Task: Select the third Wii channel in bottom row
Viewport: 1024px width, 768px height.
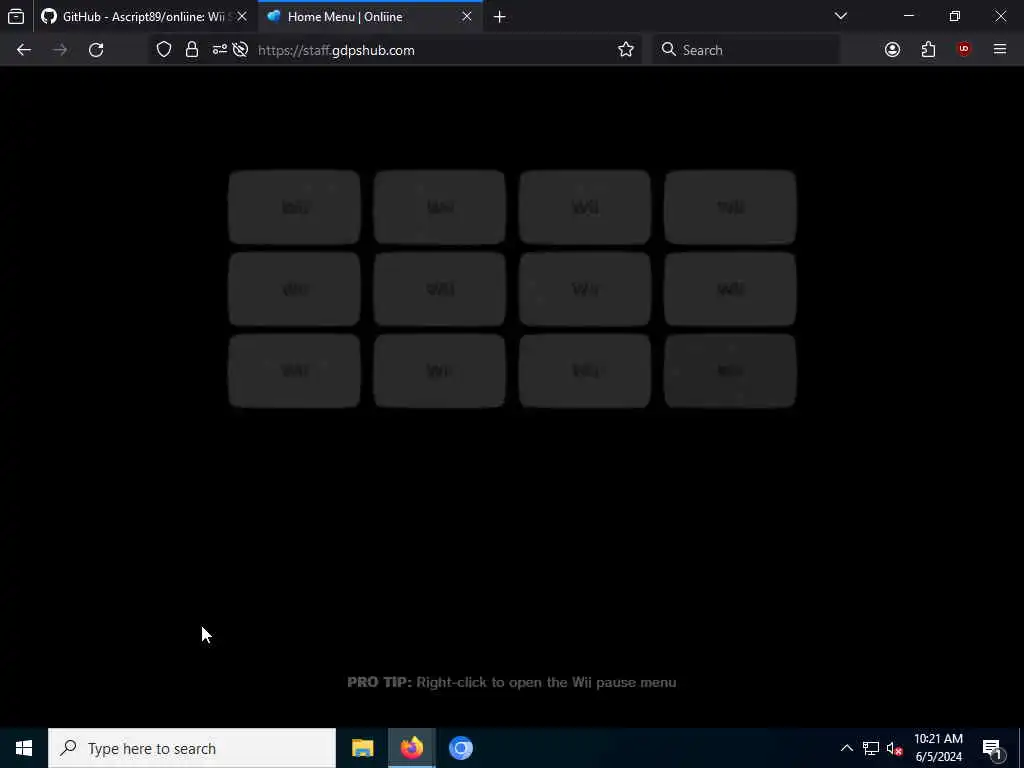Action: coord(584,371)
